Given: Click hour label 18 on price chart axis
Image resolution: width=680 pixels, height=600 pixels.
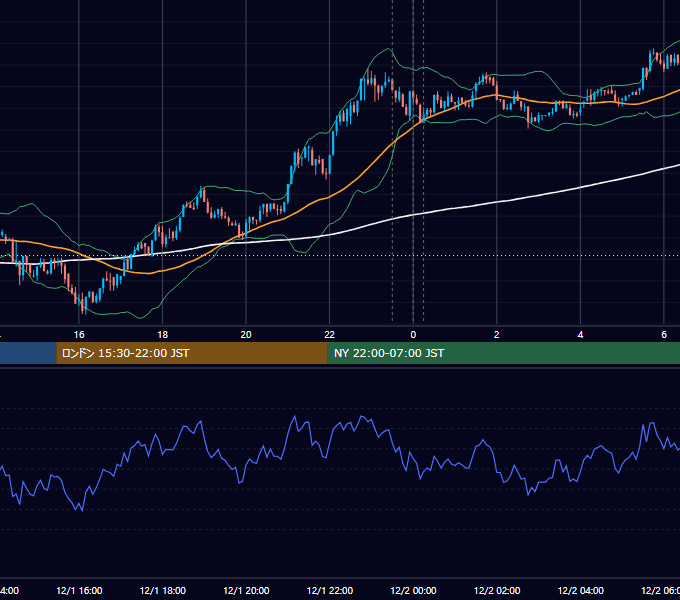Looking at the screenshot, I should pos(163,334).
